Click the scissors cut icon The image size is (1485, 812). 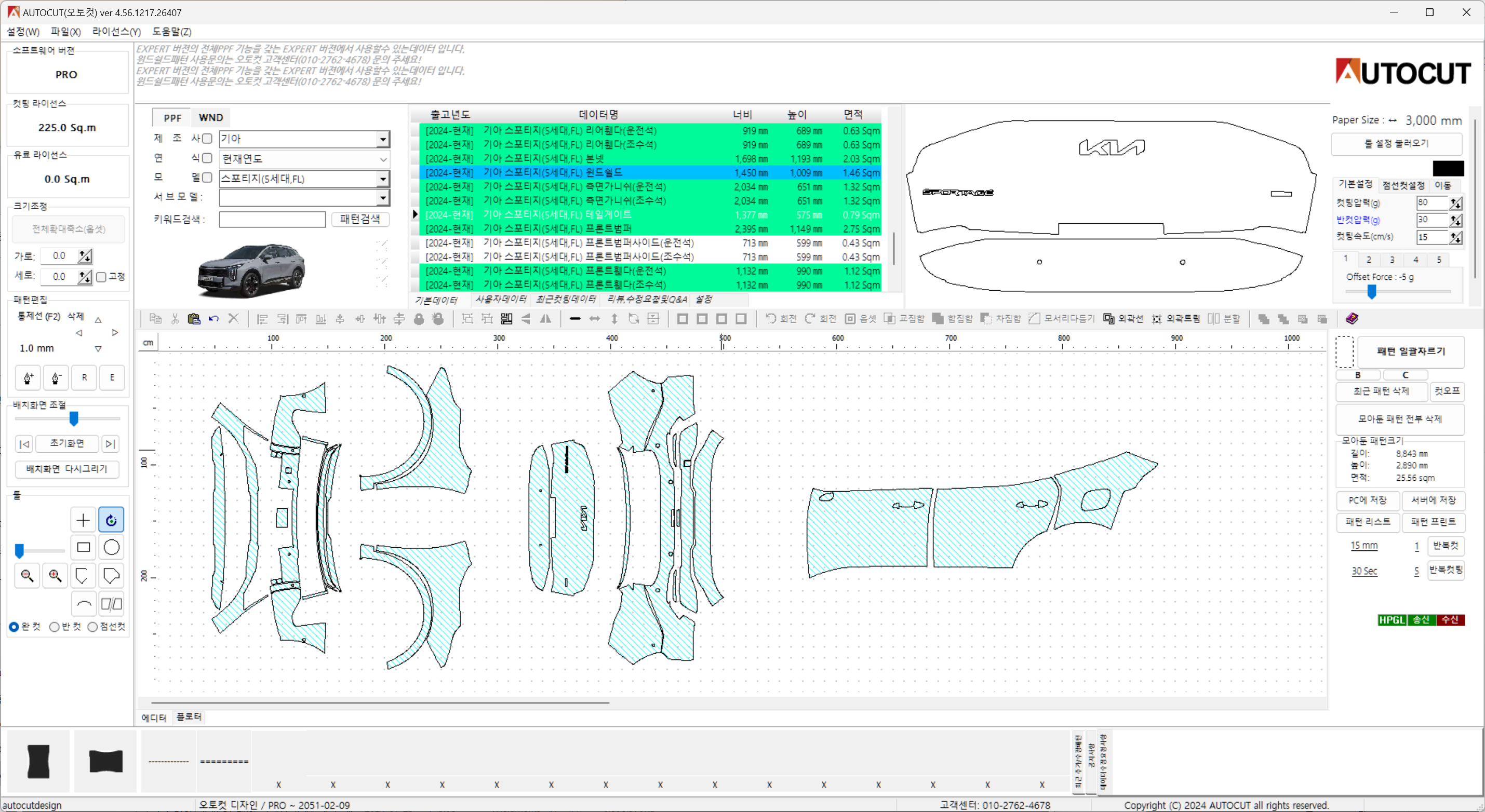175,319
